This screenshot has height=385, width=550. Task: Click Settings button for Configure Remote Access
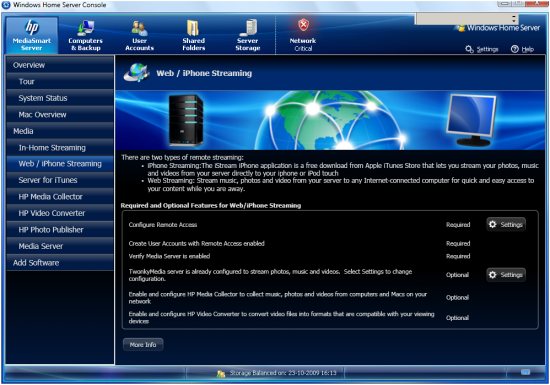(506, 224)
